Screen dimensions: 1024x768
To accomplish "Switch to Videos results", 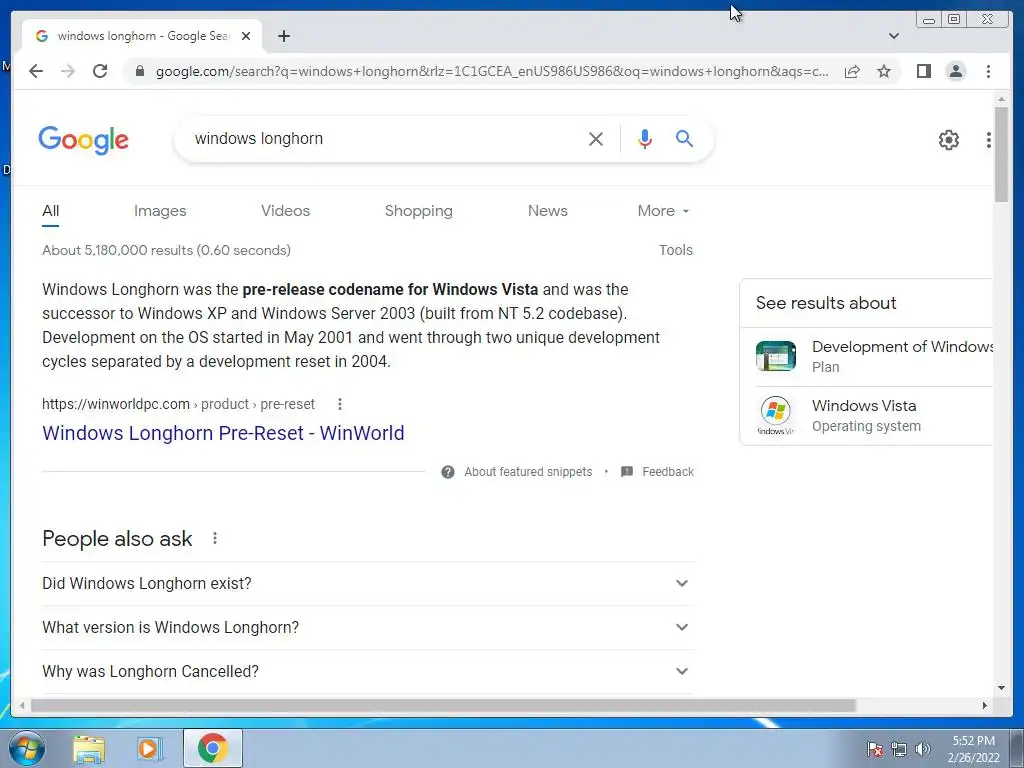I will (x=285, y=211).
